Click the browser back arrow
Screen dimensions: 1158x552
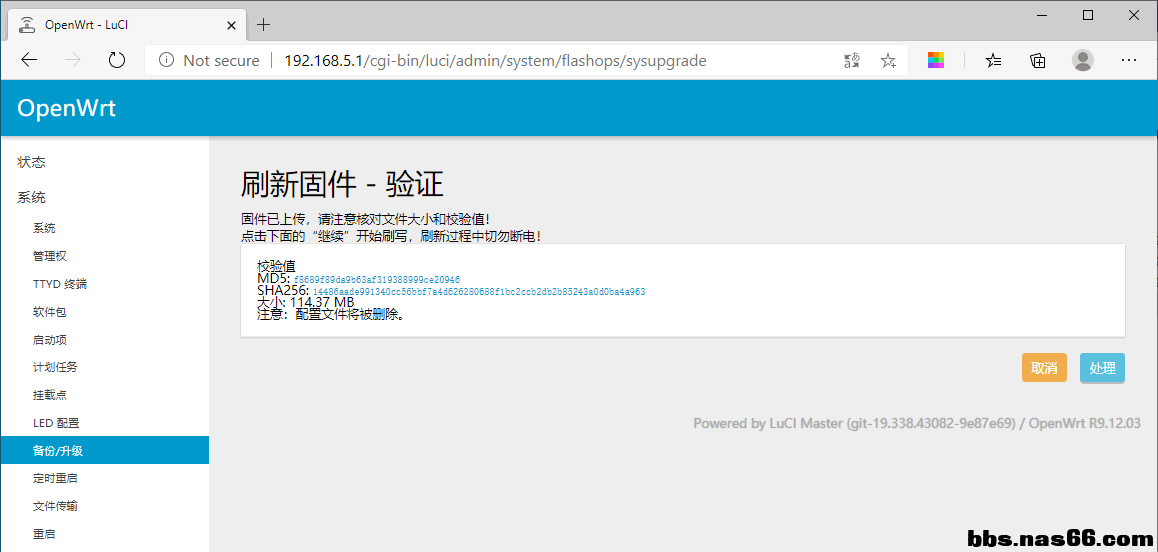coord(29,60)
